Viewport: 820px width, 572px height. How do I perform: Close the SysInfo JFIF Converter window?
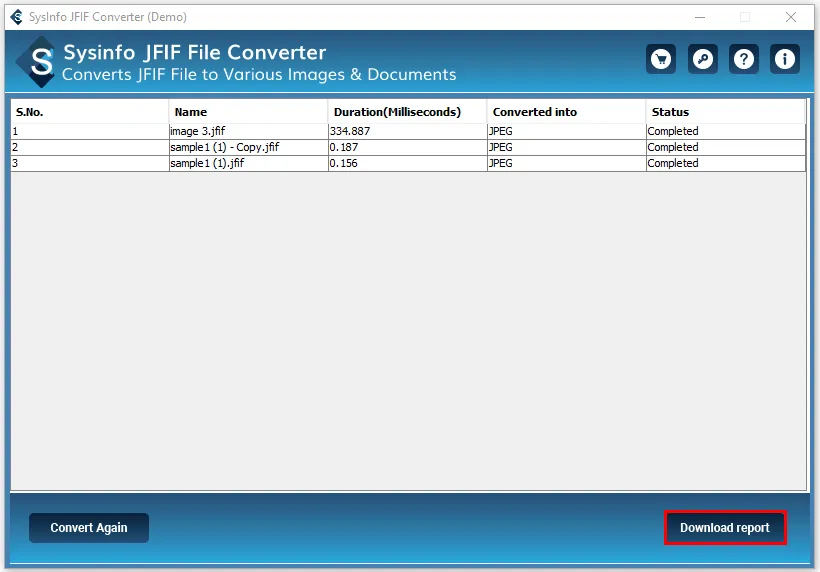point(791,17)
